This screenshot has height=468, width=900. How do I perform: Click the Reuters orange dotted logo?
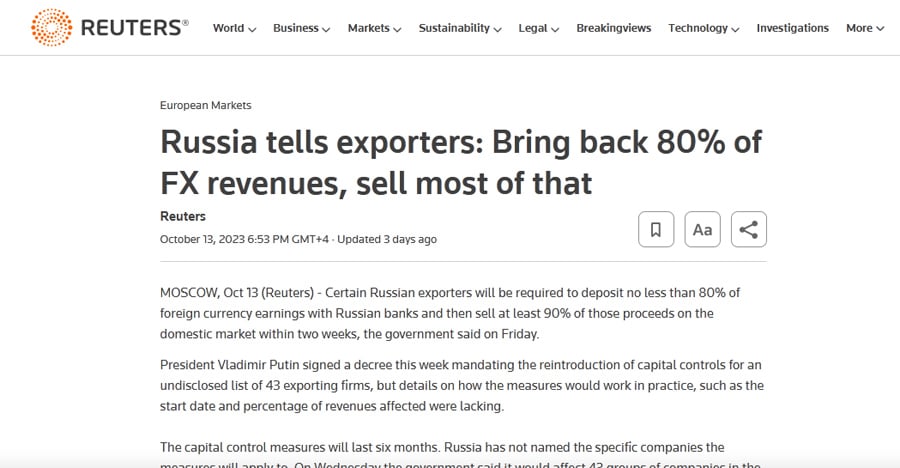coord(52,28)
